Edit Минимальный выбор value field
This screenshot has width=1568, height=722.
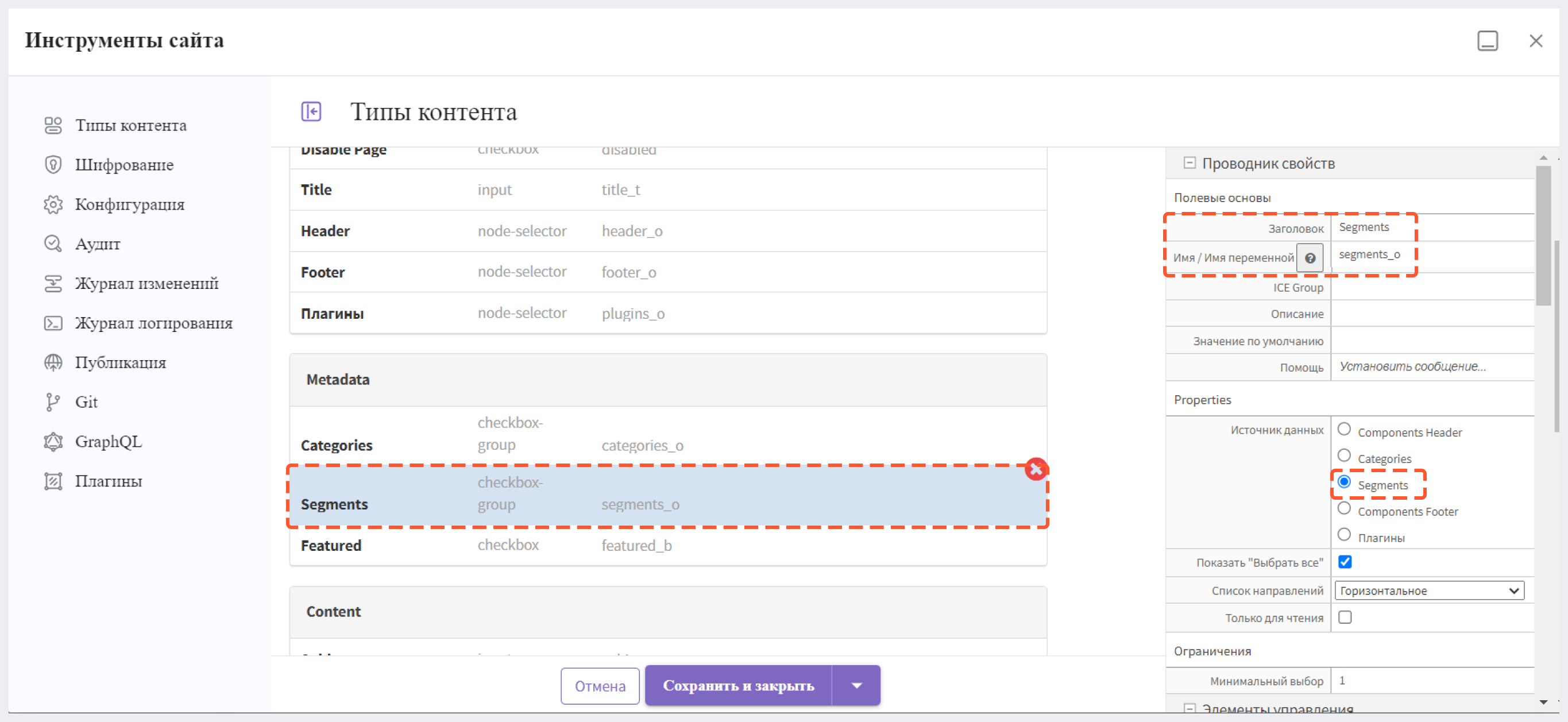(x=1432, y=681)
